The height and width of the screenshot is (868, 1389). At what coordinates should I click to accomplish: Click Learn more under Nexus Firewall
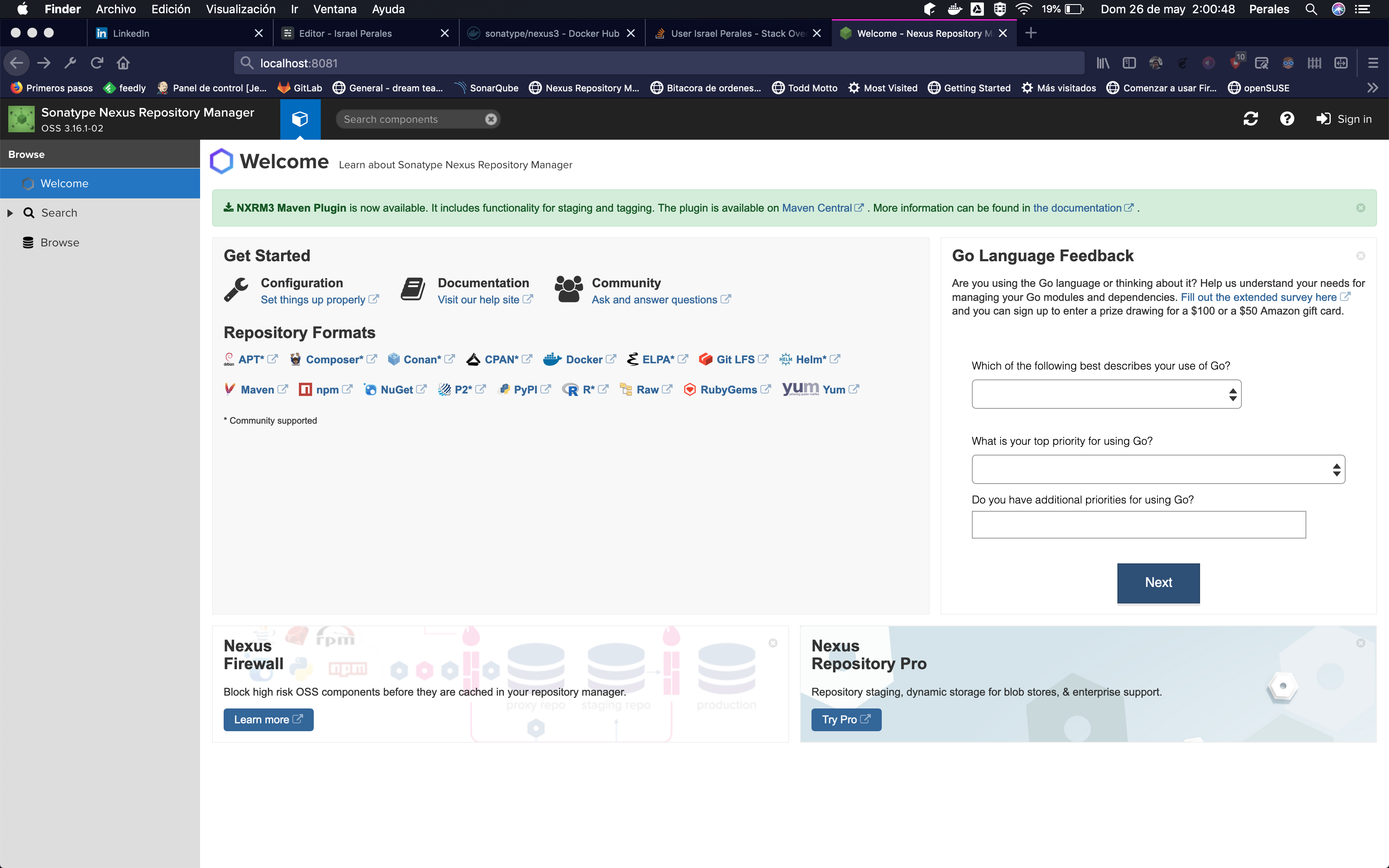tap(268, 720)
